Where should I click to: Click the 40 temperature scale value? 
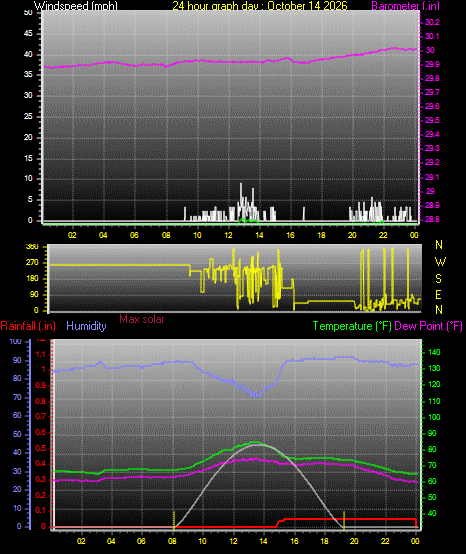pyautogui.click(x=432, y=513)
